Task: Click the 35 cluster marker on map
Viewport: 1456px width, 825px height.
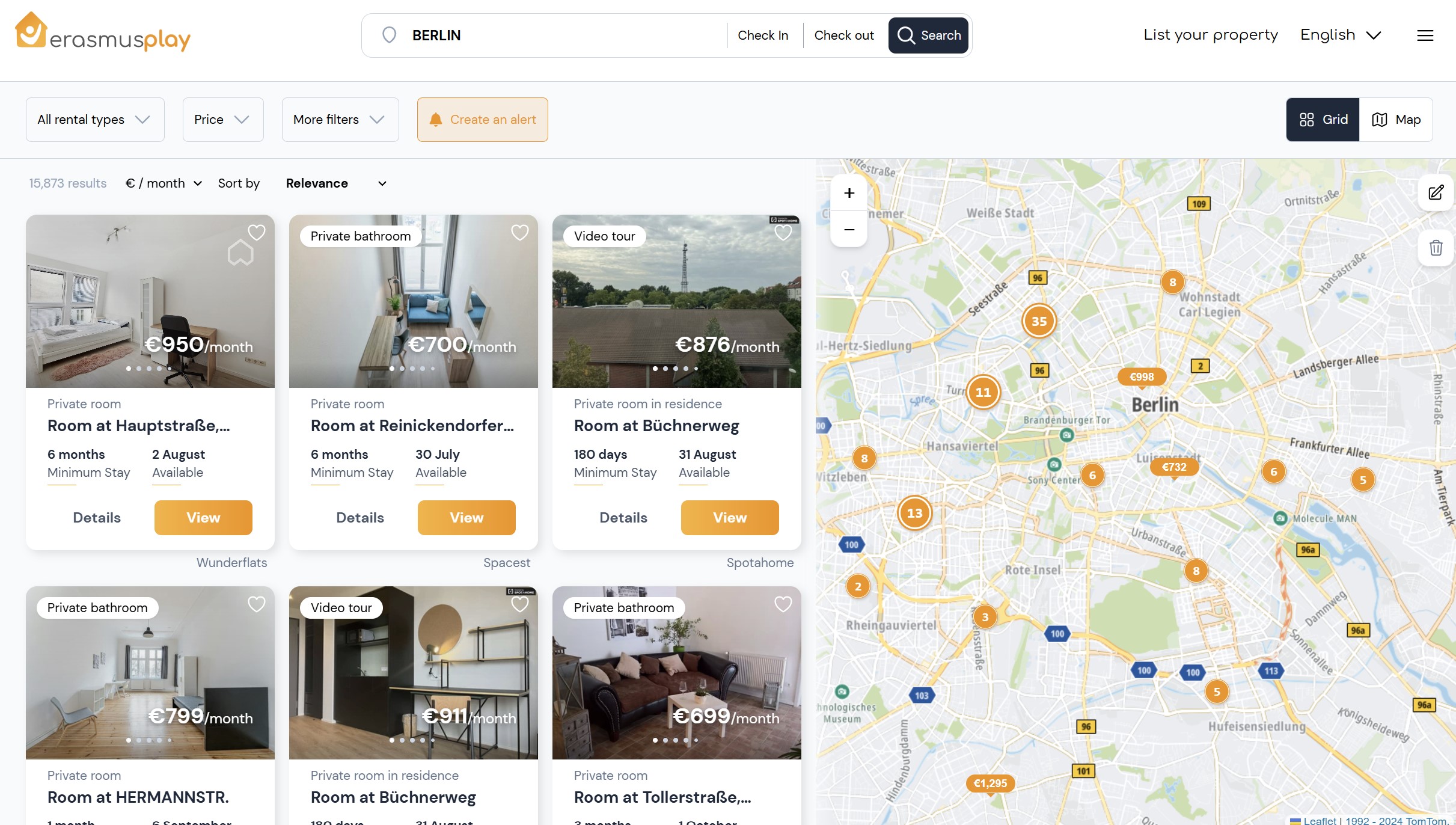Action: 1039,322
